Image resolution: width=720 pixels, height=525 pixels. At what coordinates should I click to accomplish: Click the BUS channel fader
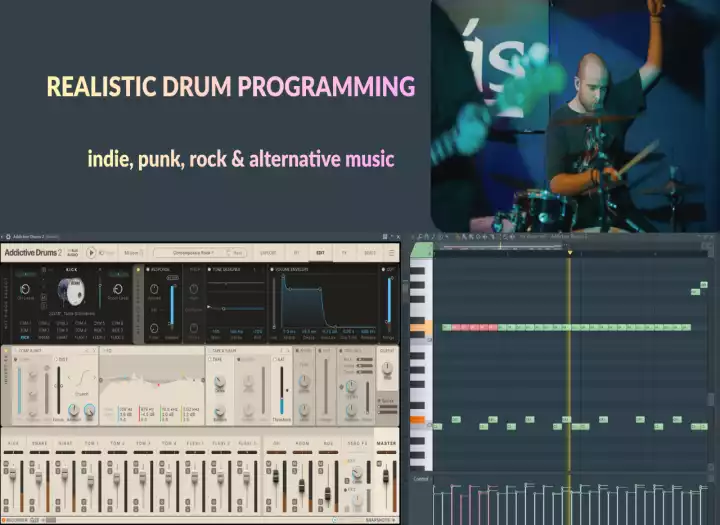[328, 493]
